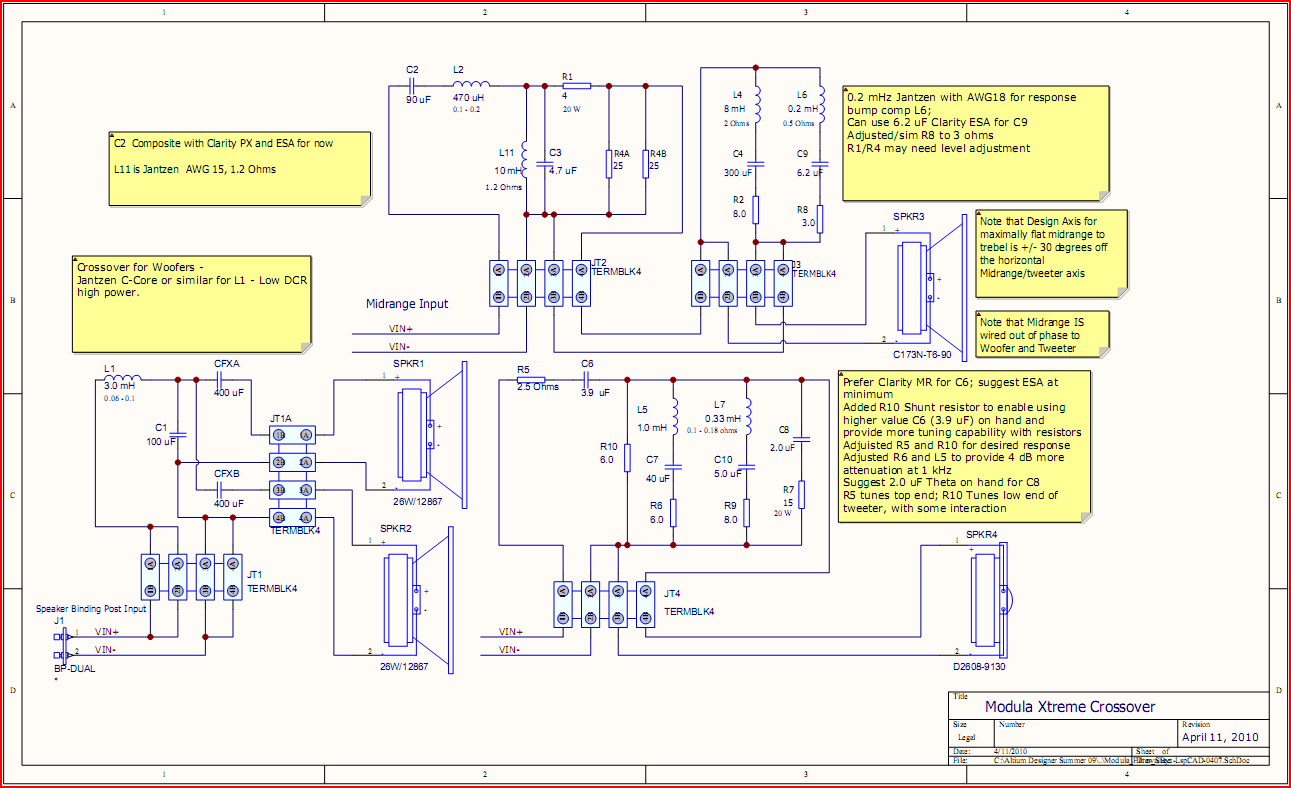Pick the C6 3.9 uF capacitor
This screenshot has width=1291, height=788.
click(x=586, y=380)
